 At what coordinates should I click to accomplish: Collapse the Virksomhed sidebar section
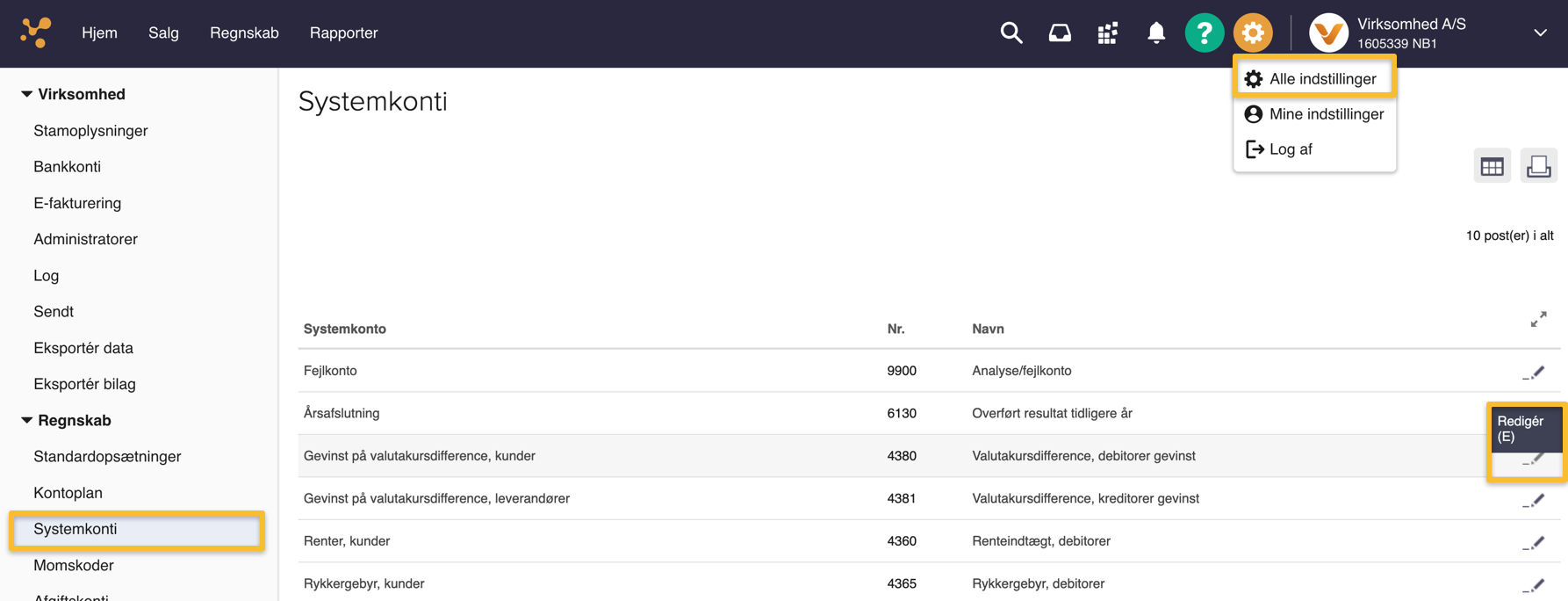(x=27, y=94)
